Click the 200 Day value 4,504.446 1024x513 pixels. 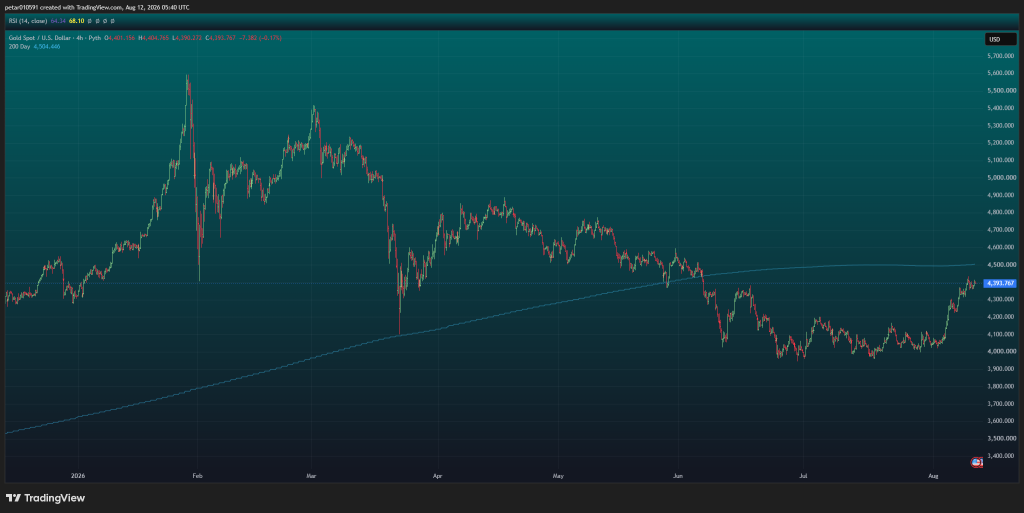point(47,47)
